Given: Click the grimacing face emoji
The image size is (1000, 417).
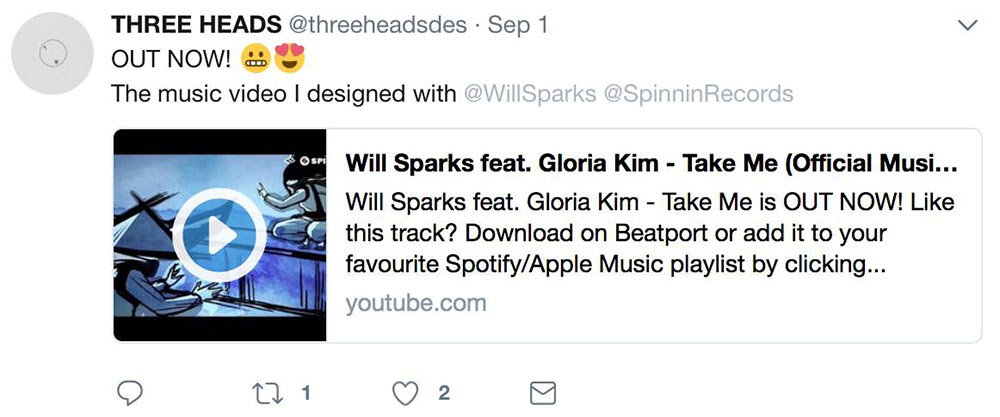Looking at the screenshot, I should coord(254,59).
